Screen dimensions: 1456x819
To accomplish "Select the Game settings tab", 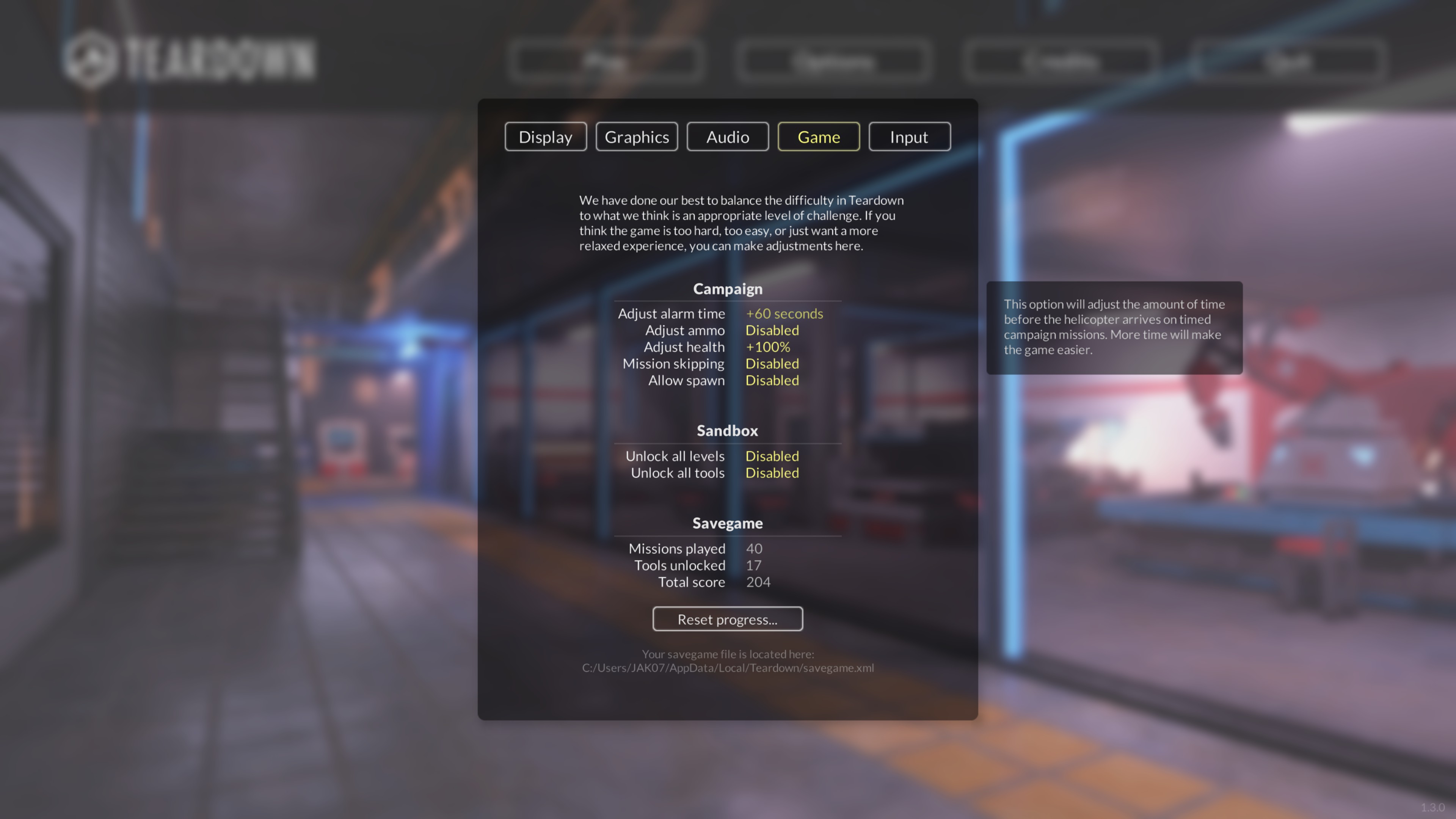I will click(819, 136).
